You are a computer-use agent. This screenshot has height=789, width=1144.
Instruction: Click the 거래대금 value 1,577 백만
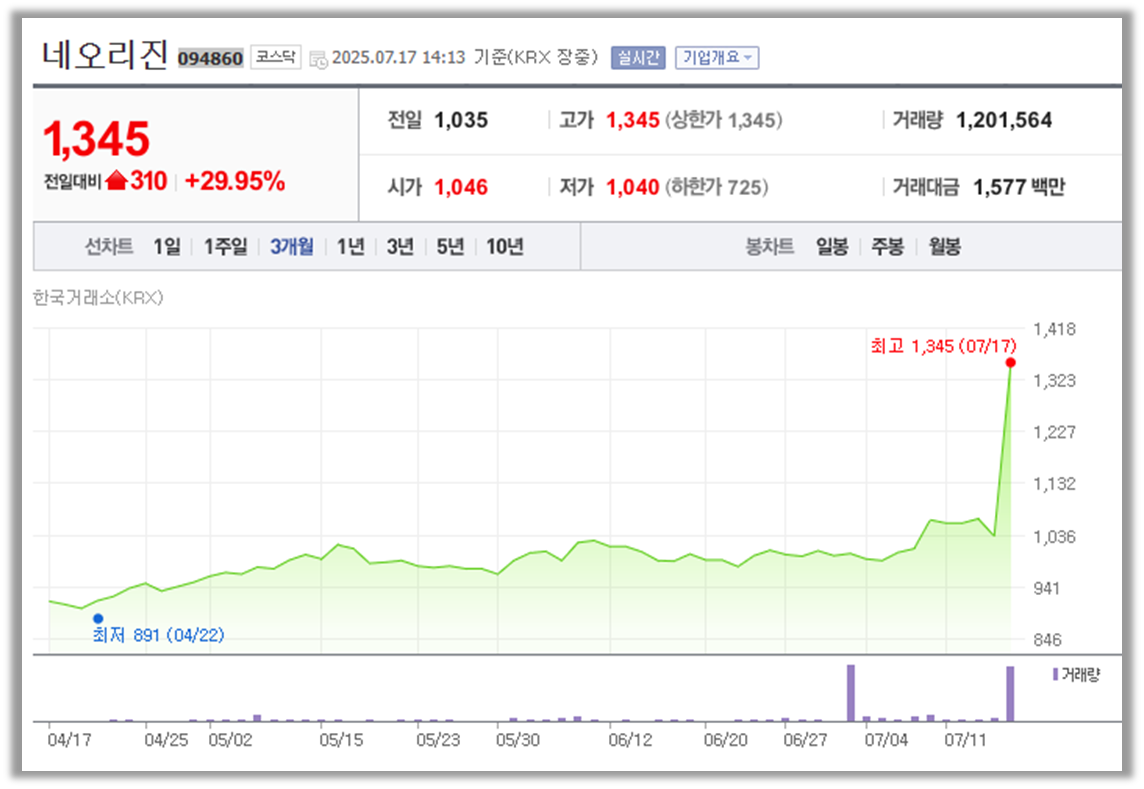tap(1019, 188)
